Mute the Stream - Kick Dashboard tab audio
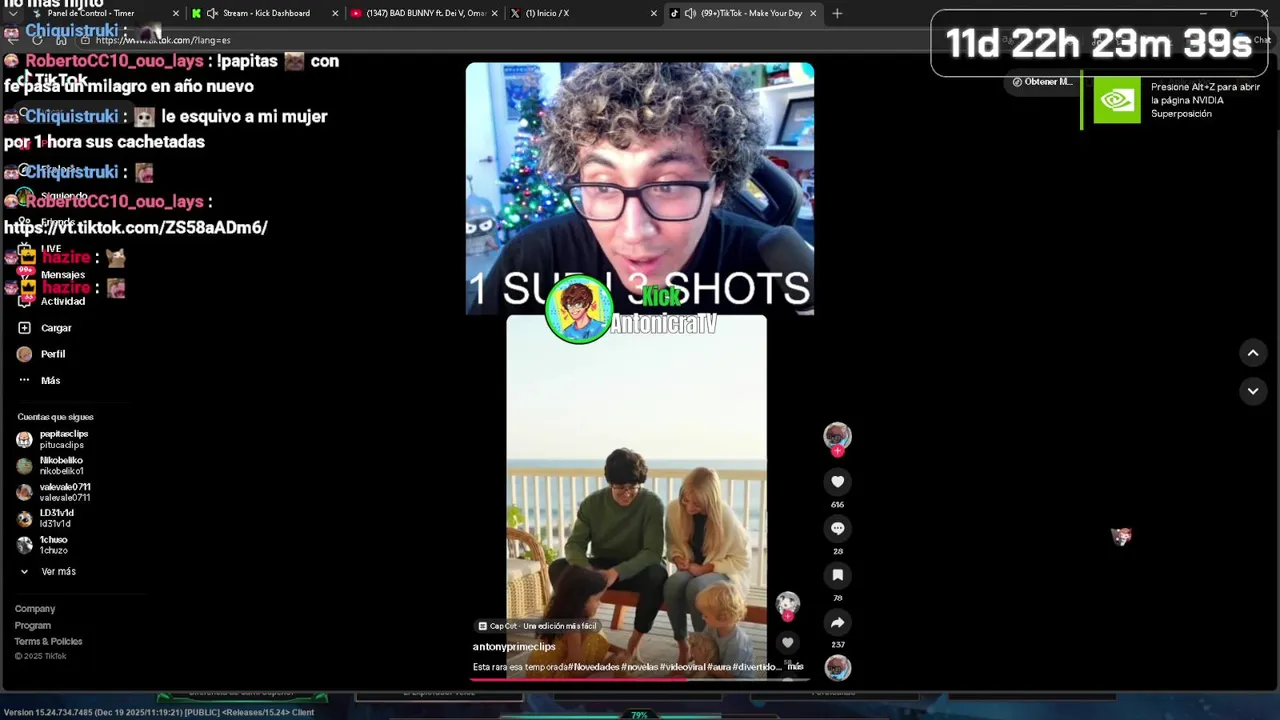The height and width of the screenshot is (720, 1280). click(x=212, y=13)
